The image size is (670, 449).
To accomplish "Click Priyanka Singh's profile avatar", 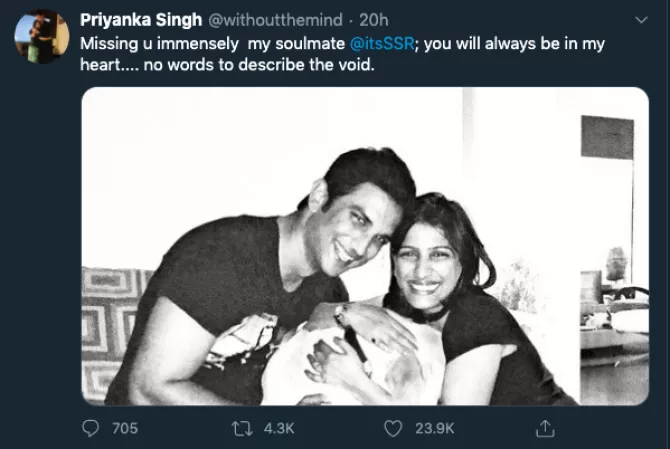I will click(x=41, y=37).
